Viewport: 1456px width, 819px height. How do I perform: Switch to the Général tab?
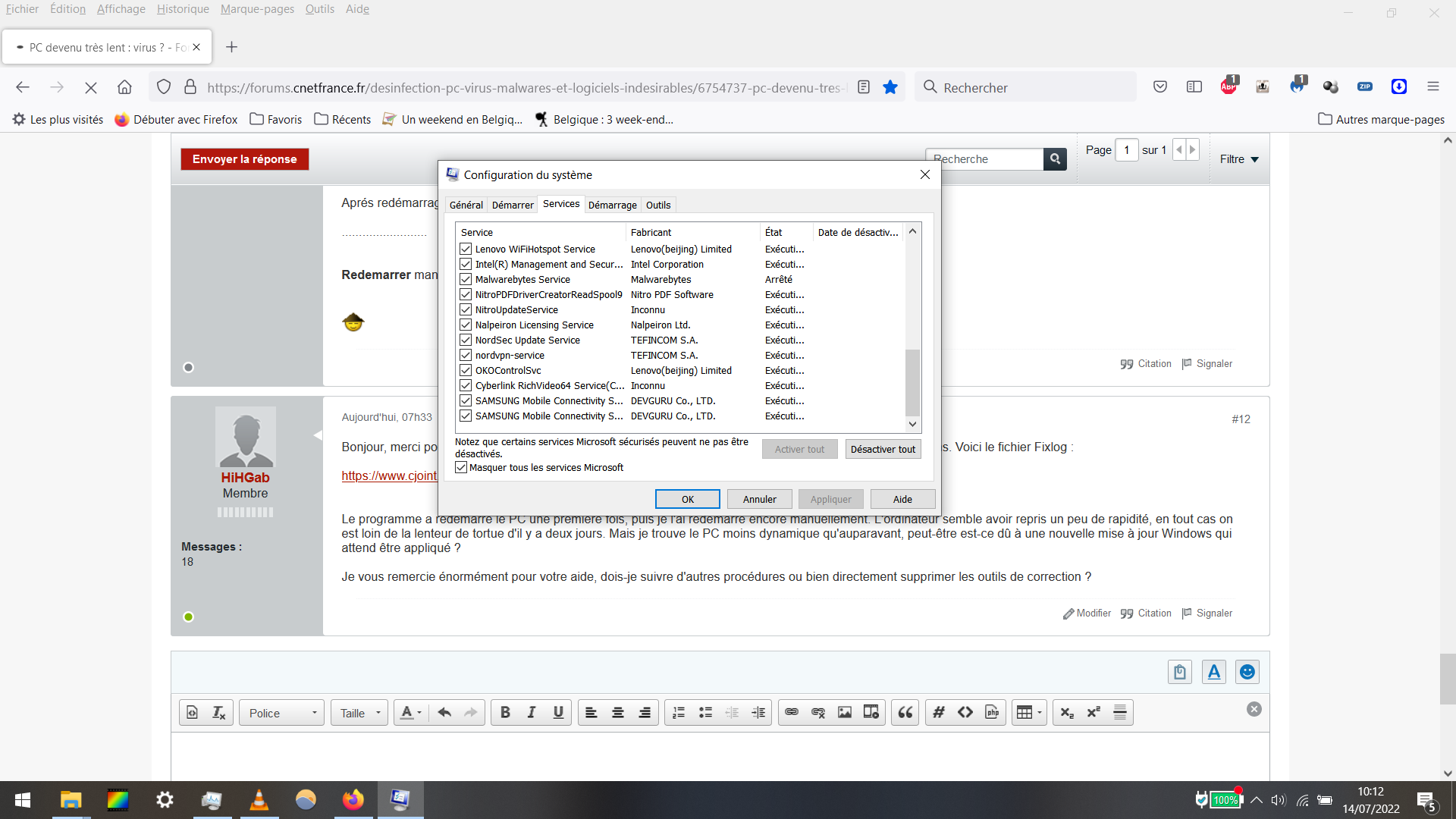coord(466,205)
